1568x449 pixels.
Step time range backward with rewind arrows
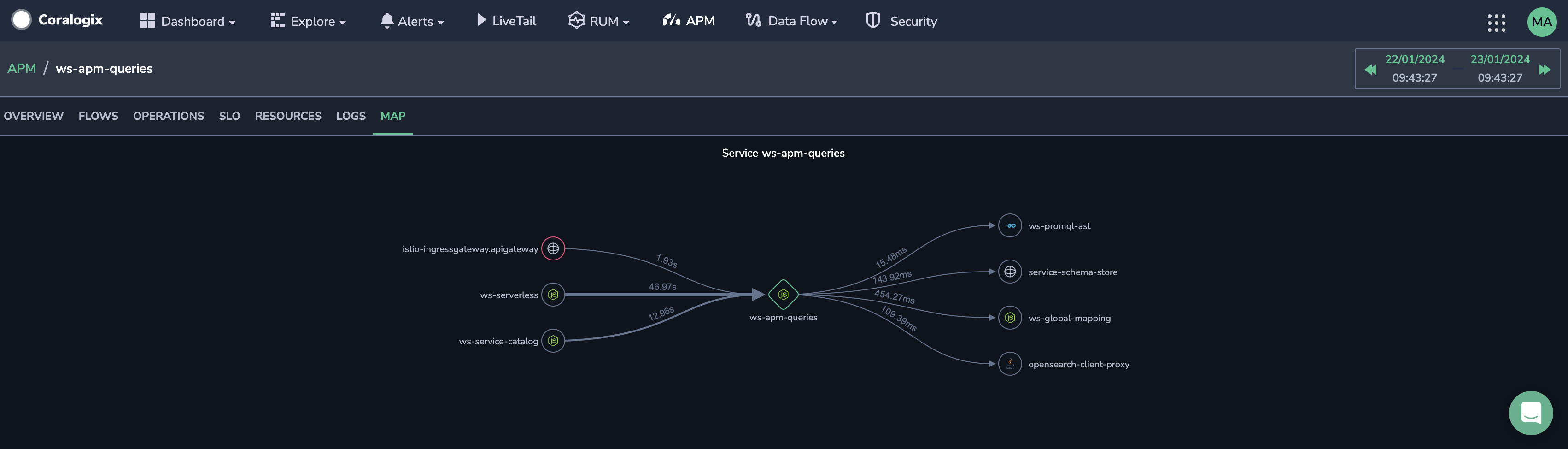click(1371, 70)
